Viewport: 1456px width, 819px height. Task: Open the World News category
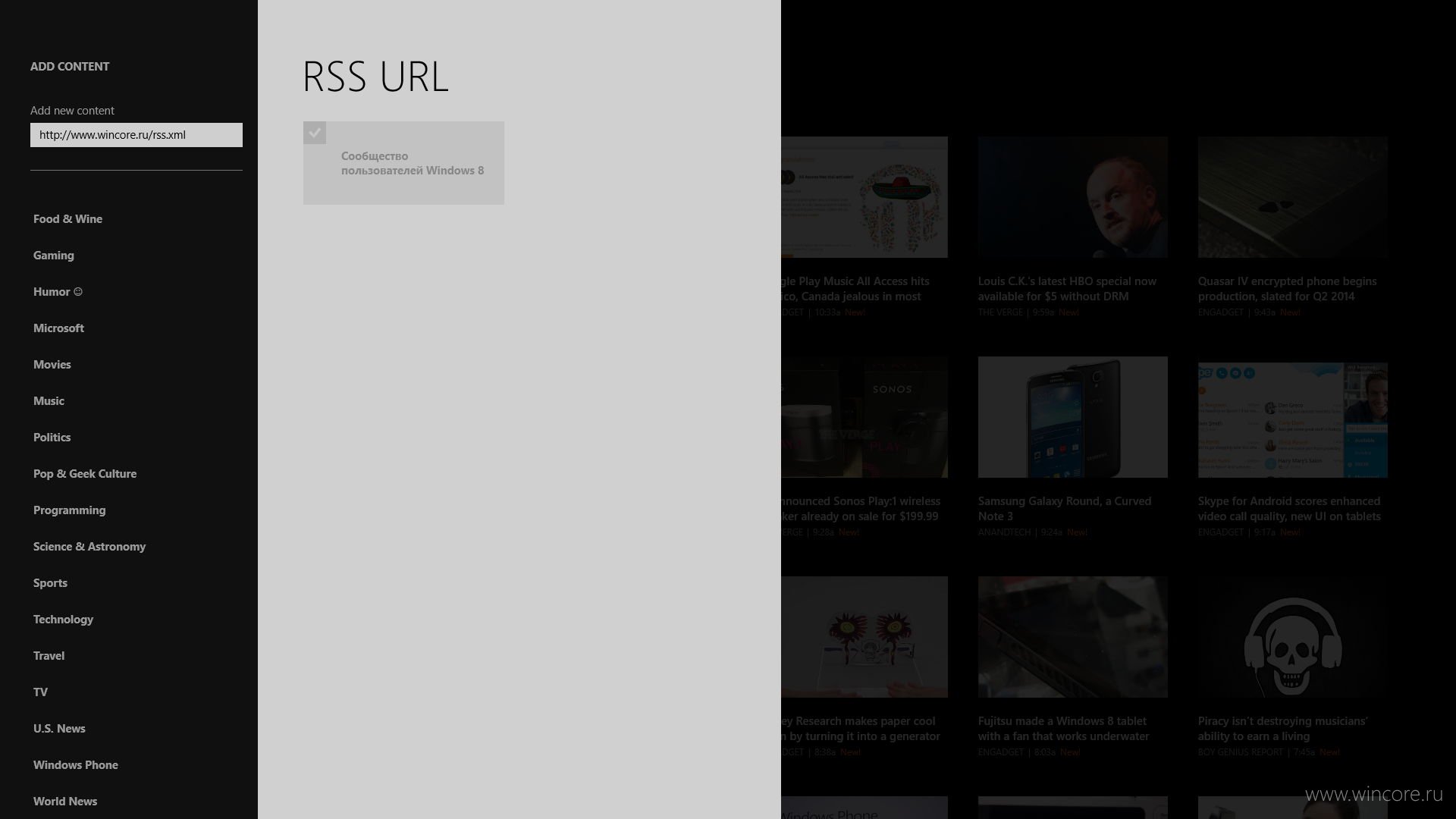pyautogui.click(x=65, y=802)
